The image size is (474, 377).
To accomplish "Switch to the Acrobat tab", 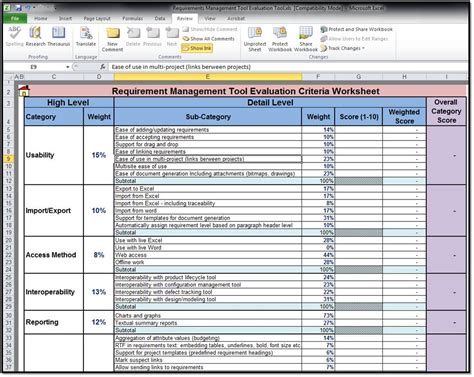I will [236, 19].
